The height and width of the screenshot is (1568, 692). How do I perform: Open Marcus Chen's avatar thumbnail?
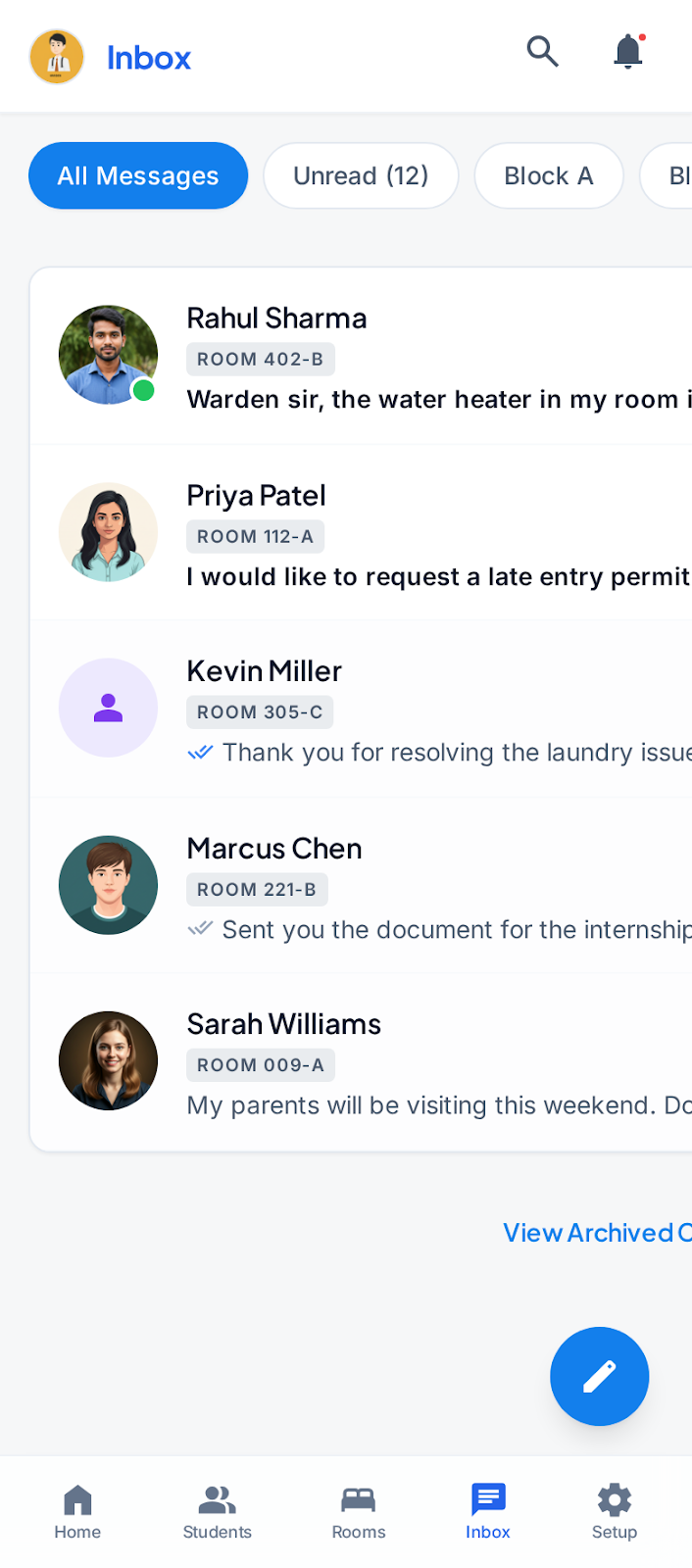pos(108,884)
